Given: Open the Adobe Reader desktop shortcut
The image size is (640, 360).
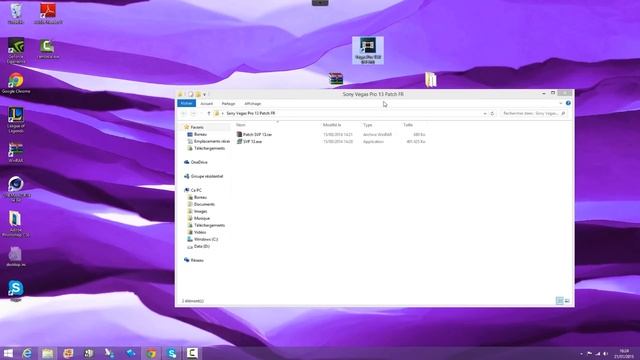Looking at the screenshot, I should point(48,13).
